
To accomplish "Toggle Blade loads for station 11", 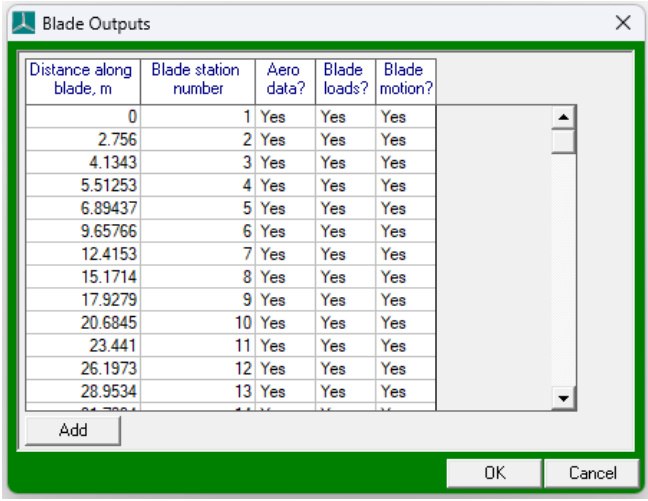I will tap(345, 346).
